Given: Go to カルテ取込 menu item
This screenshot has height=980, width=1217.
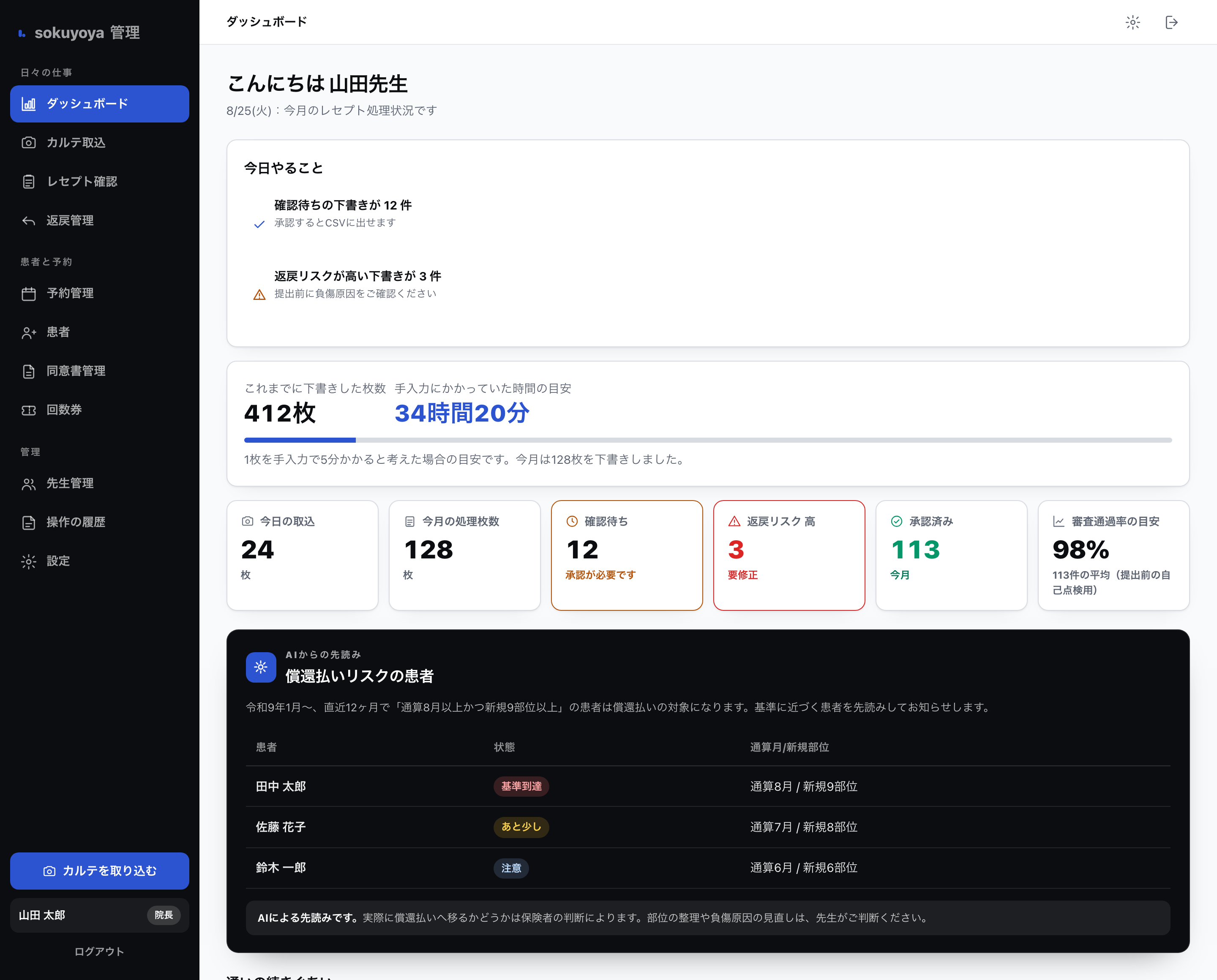Looking at the screenshot, I should tap(99, 143).
